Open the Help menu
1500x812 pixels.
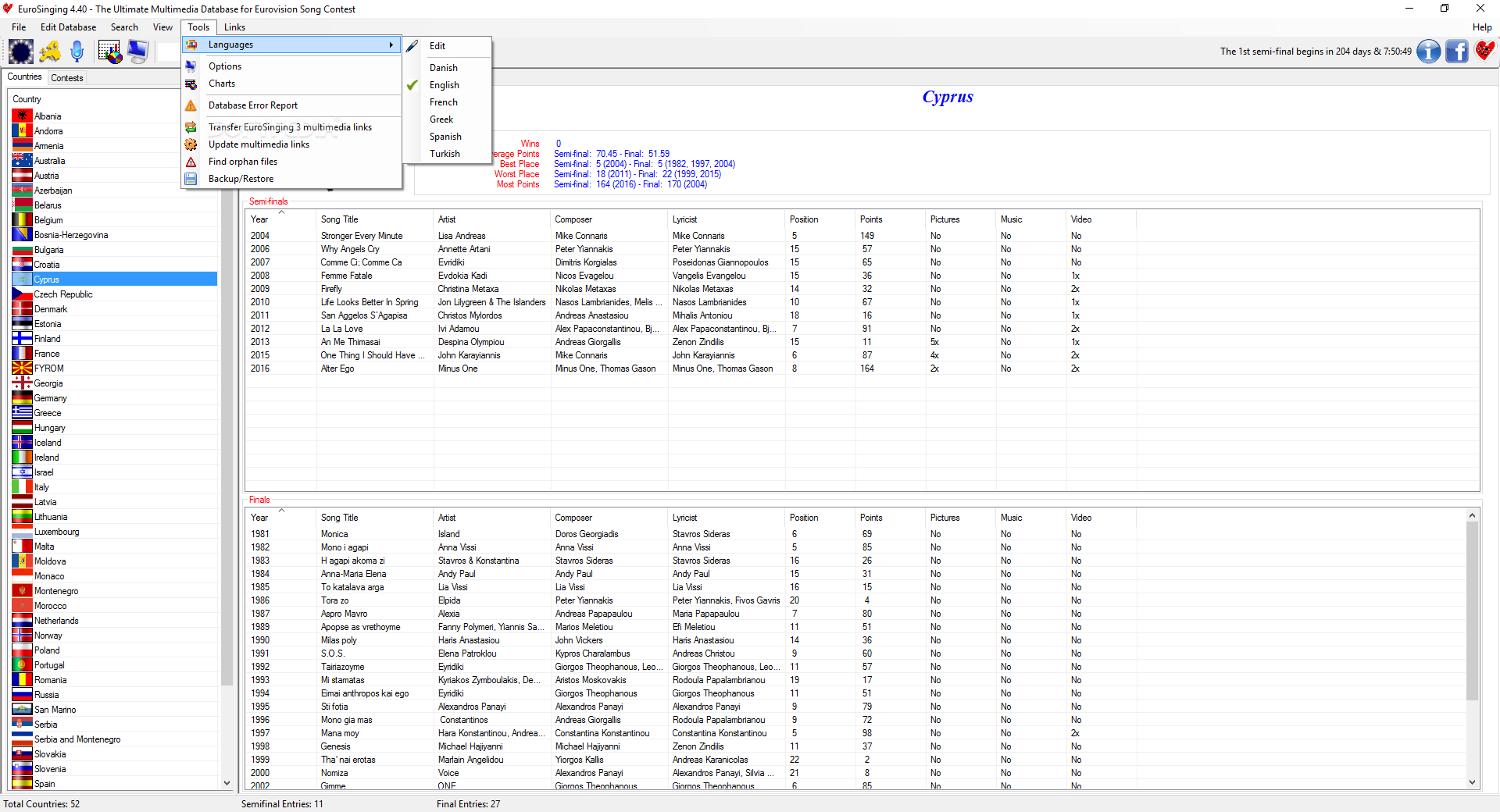1482,27
